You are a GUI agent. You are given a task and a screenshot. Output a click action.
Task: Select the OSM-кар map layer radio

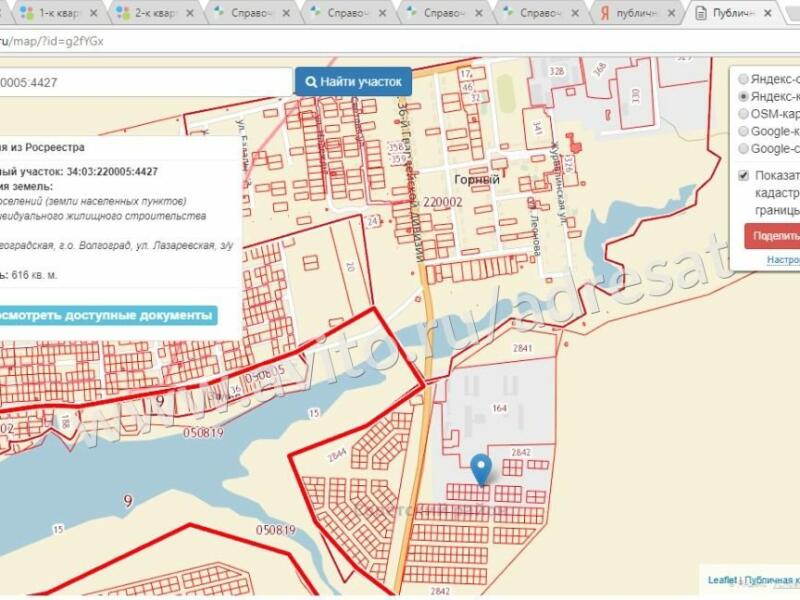click(x=743, y=113)
